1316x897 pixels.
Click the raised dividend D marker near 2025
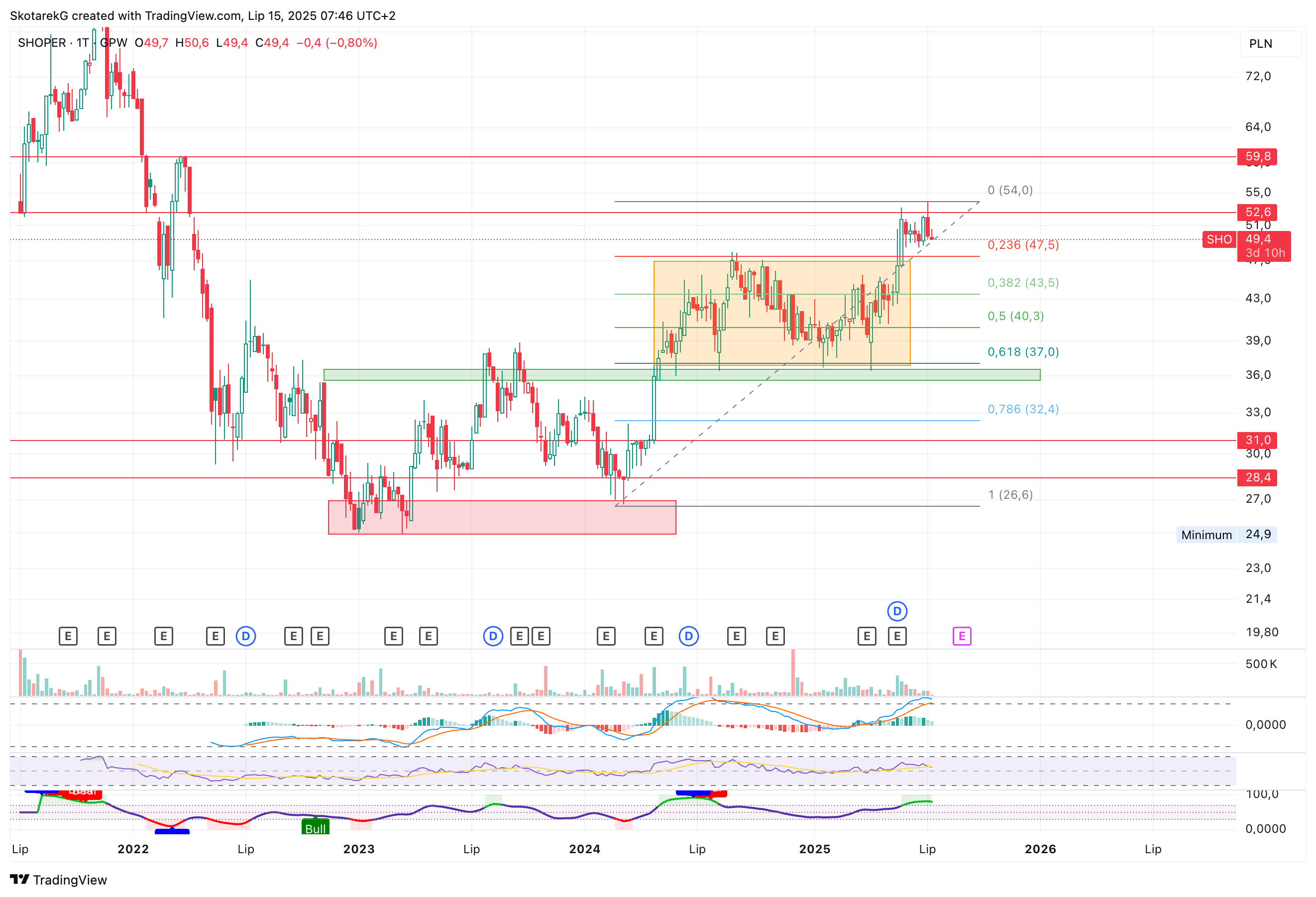coord(897,611)
